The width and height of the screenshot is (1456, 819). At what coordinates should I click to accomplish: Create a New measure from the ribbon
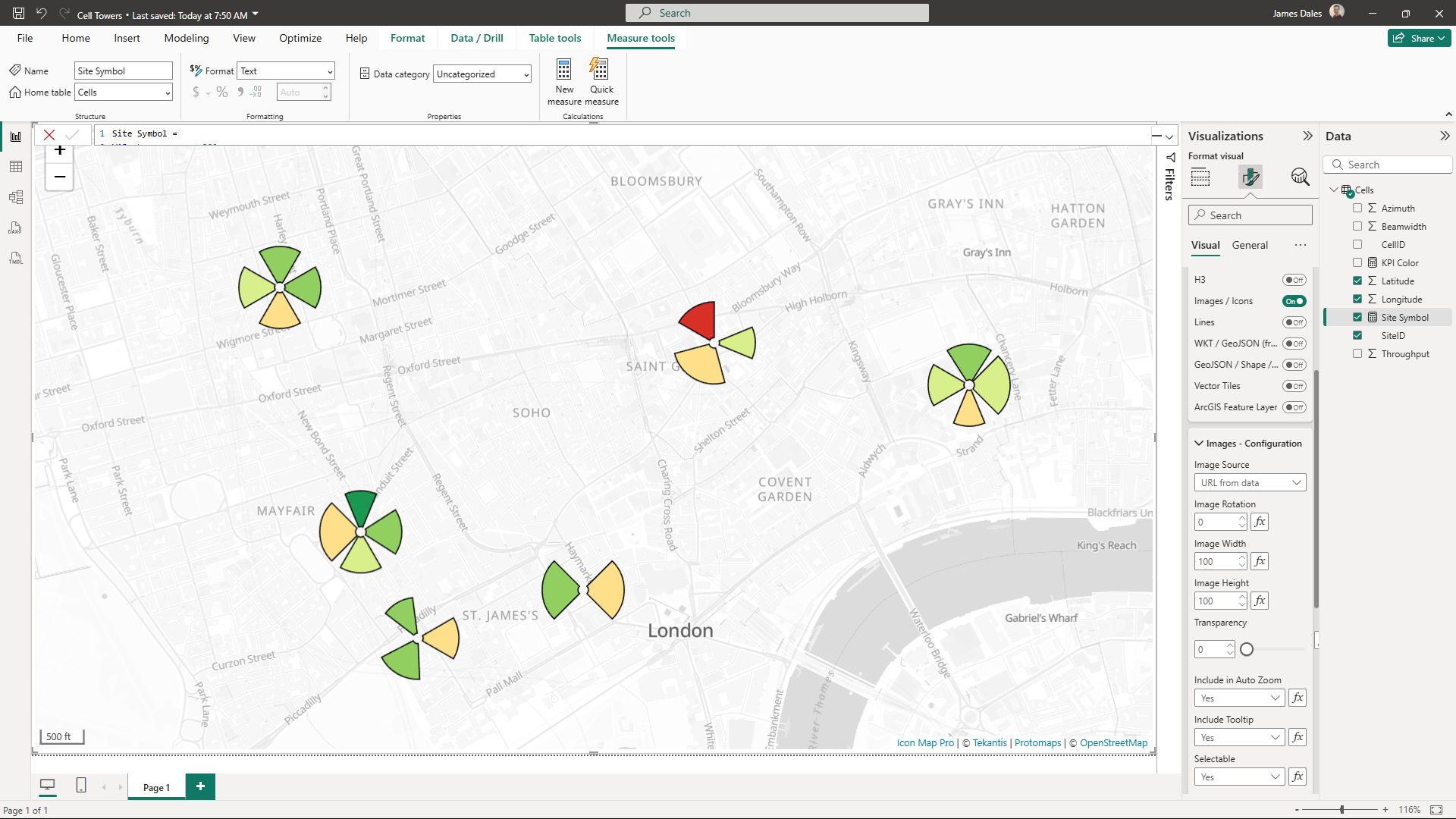(x=563, y=79)
